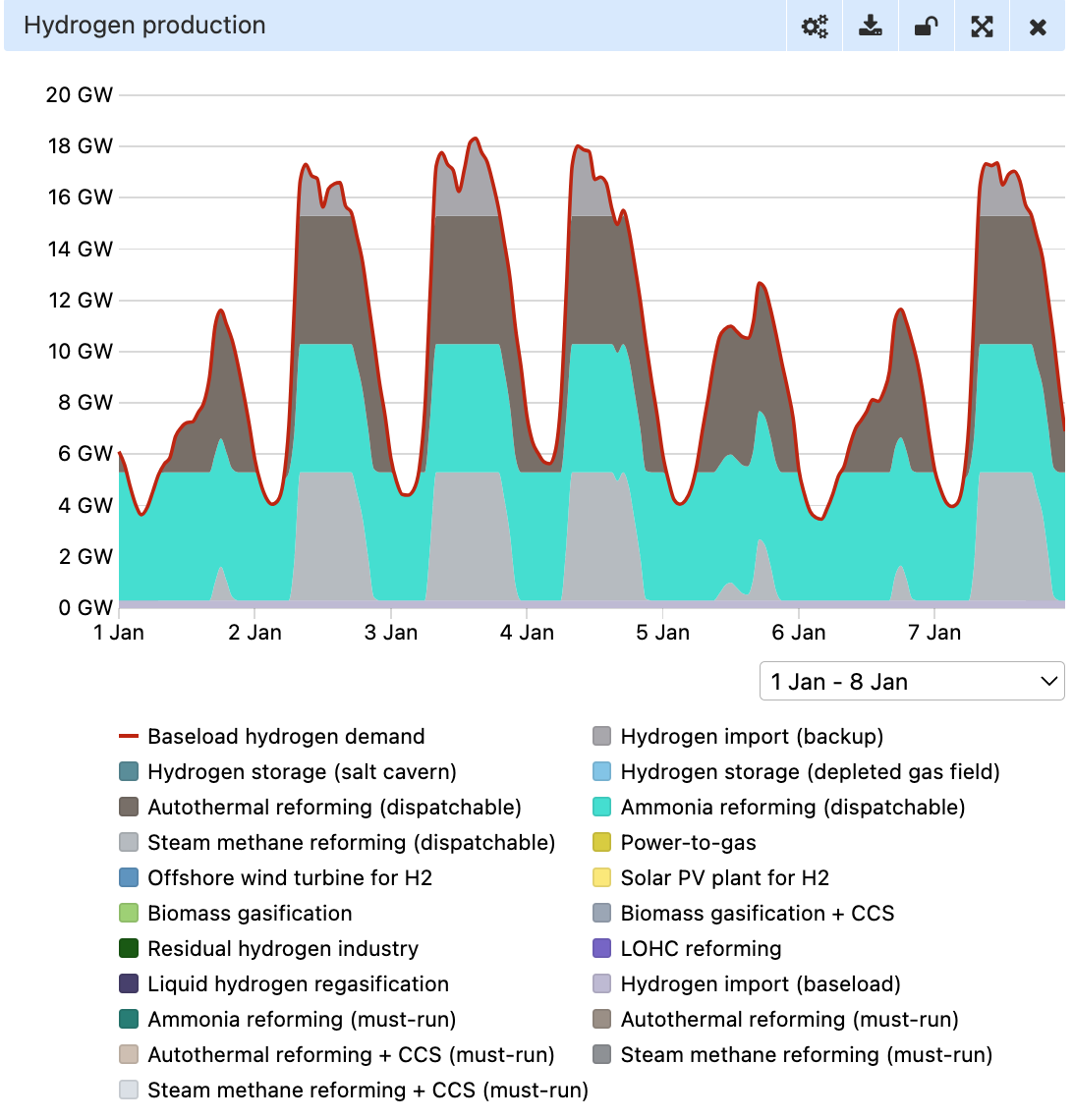Screen dimensions: 1073x1120
Task: Open chart settings gears icon
Action: 815,27
